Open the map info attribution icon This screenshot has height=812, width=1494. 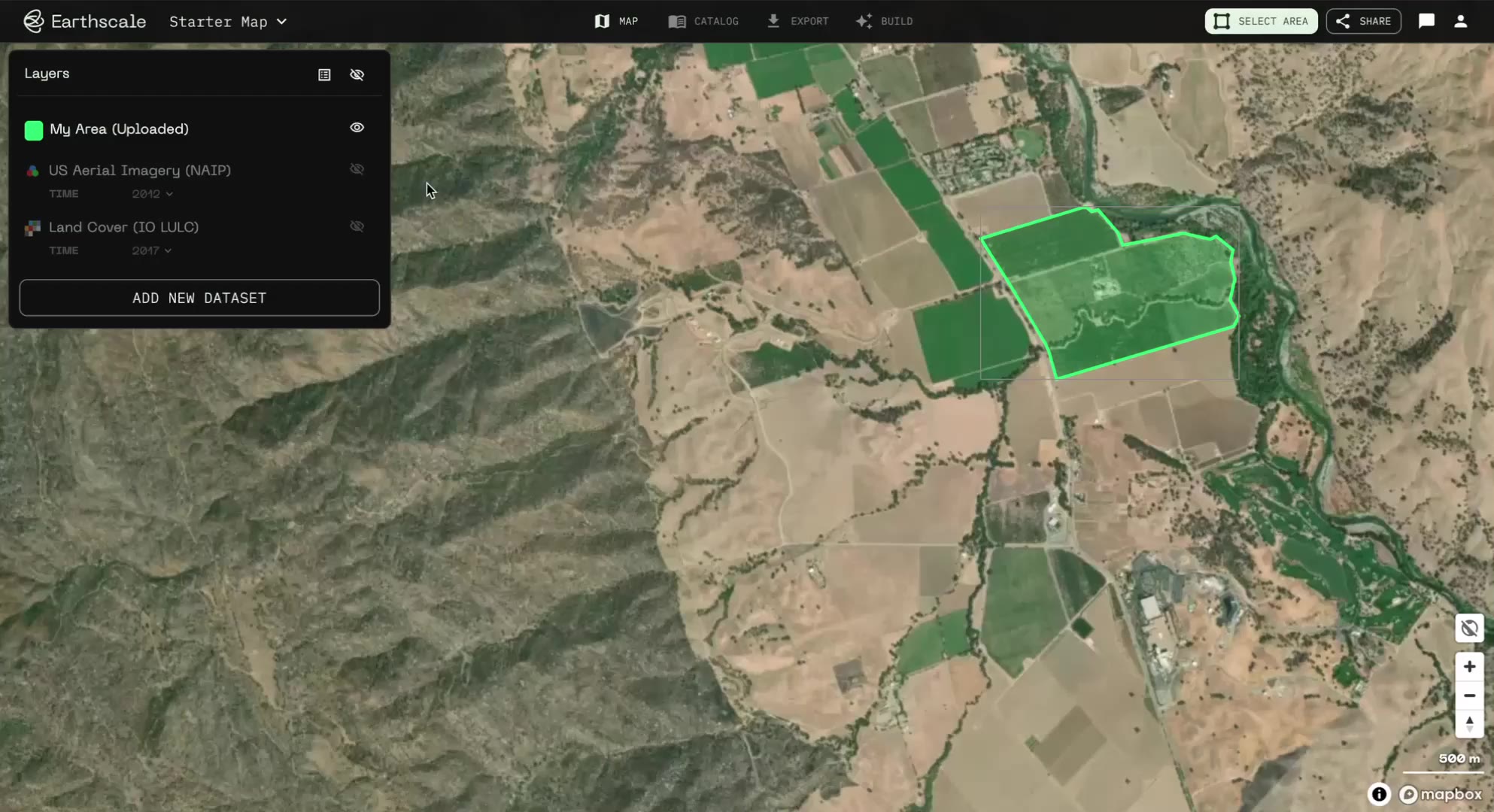pos(1379,794)
